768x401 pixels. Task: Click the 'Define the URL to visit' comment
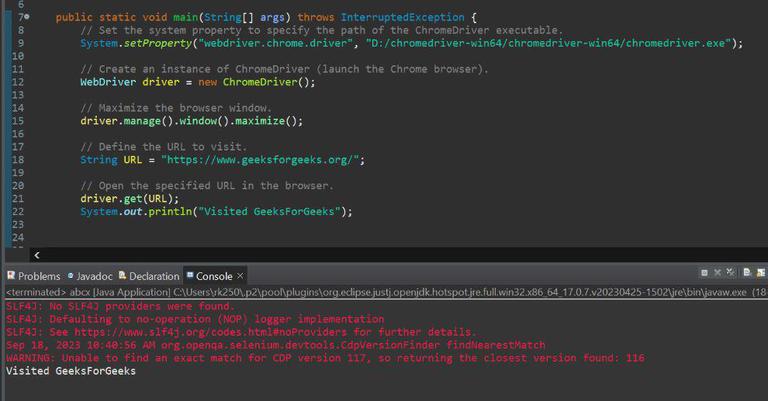tap(164, 147)
